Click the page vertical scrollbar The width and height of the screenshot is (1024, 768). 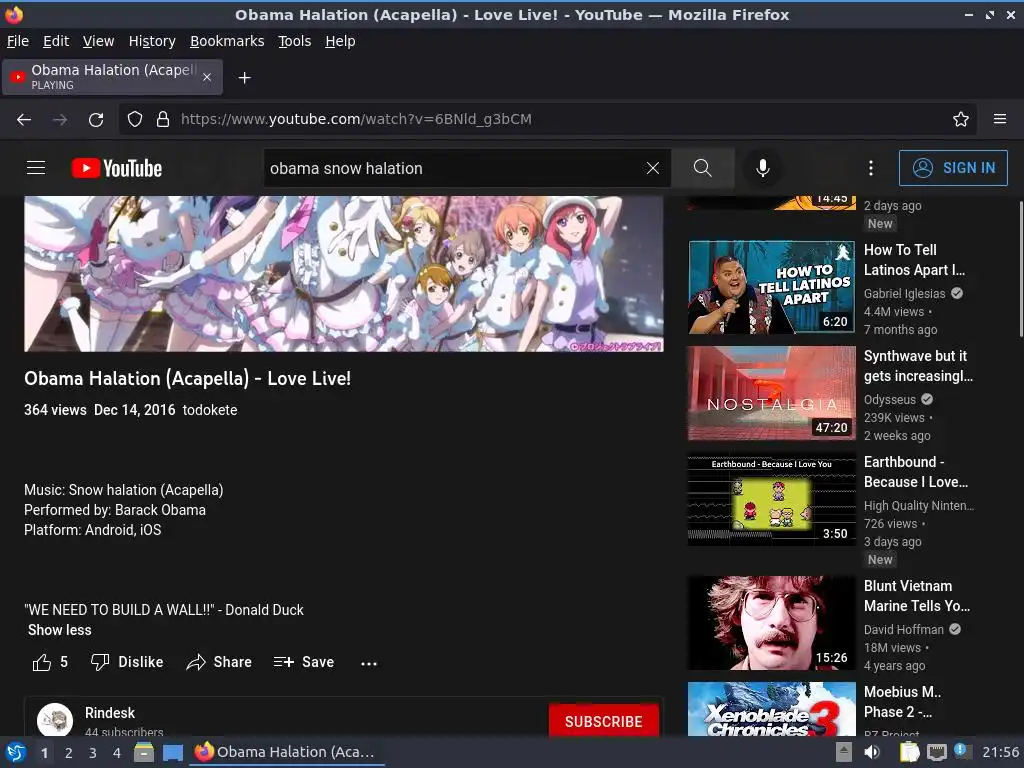1020,269
